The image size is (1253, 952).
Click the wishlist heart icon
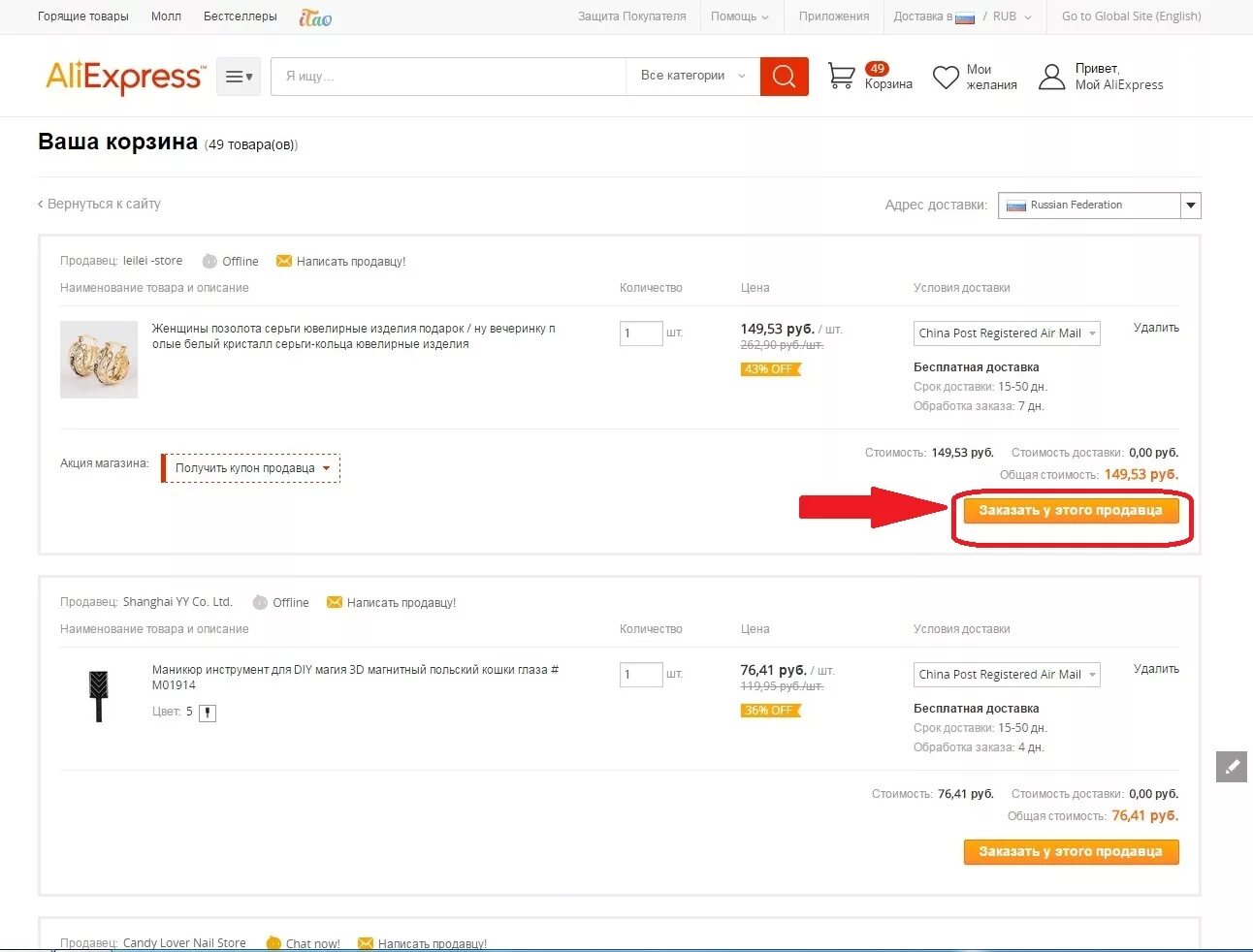[946, 77]
